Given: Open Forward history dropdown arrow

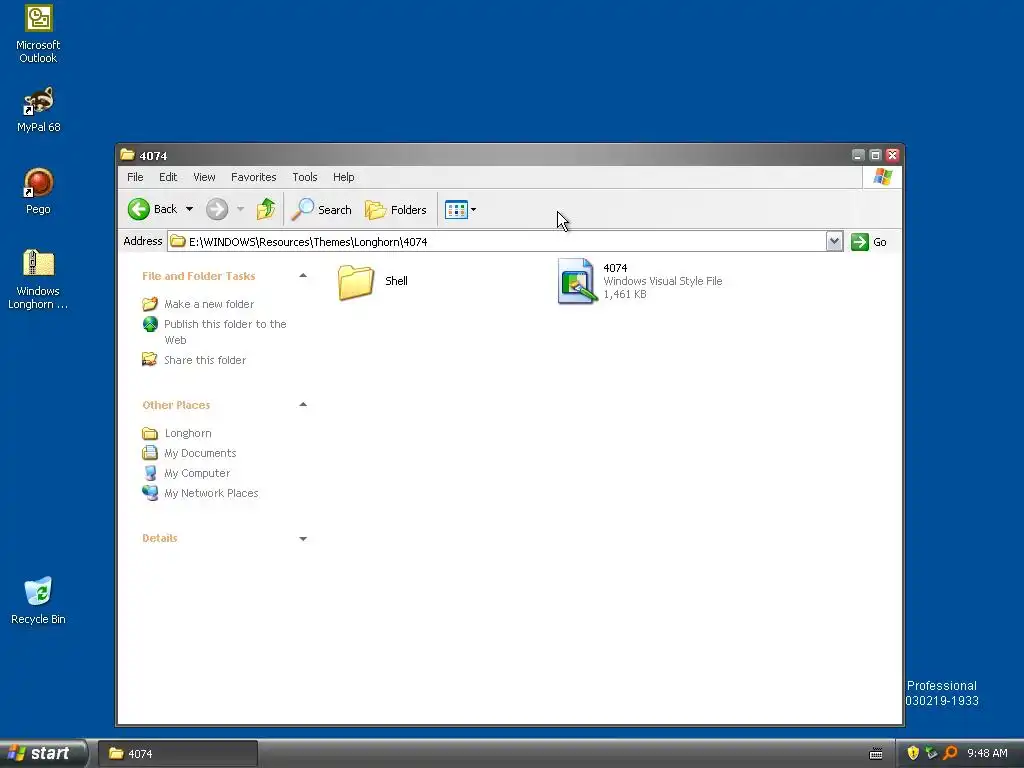Looking at the screenshot, I should coord(240,209).
